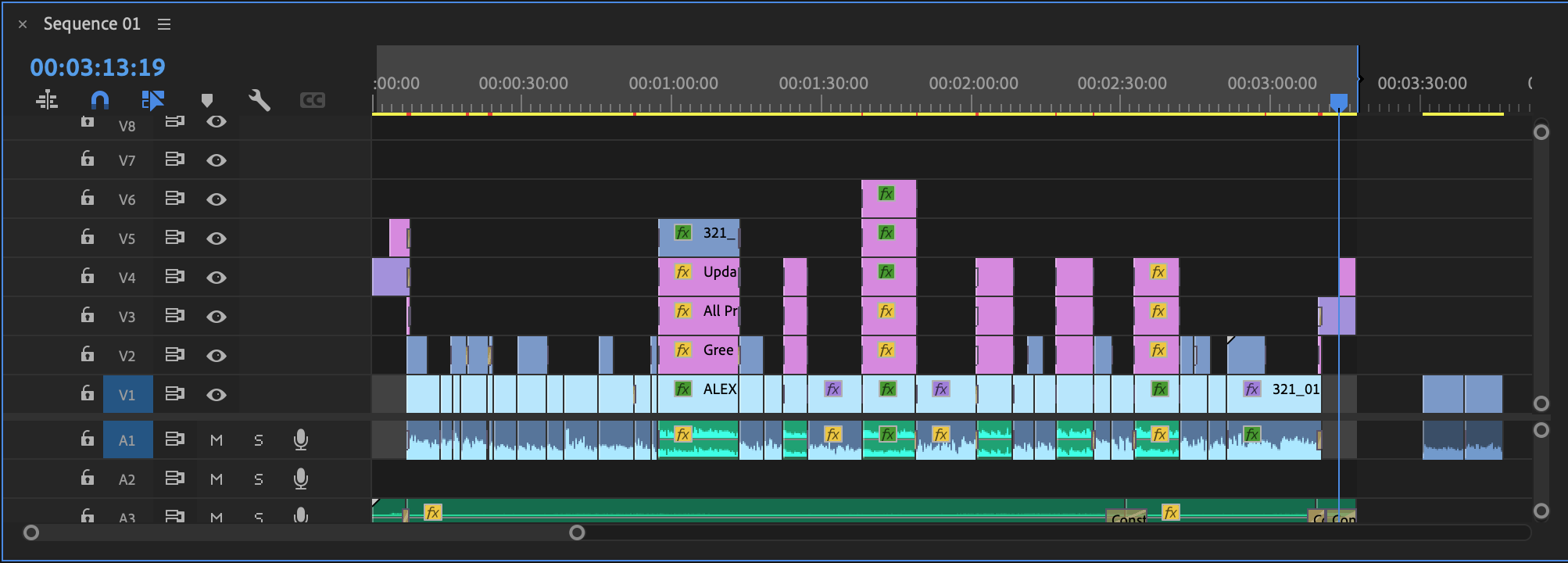Toggle V2 track eye visibility
Screen dimensions: 1568x563
[217, 356]
